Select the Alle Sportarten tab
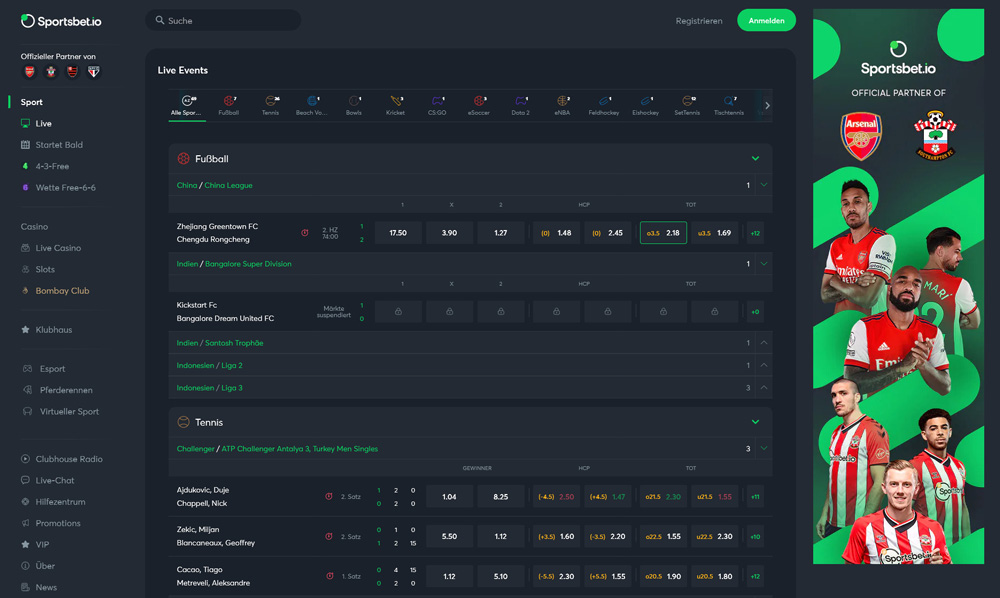This screenshot has width=1000, height=598. pos(186,105)
